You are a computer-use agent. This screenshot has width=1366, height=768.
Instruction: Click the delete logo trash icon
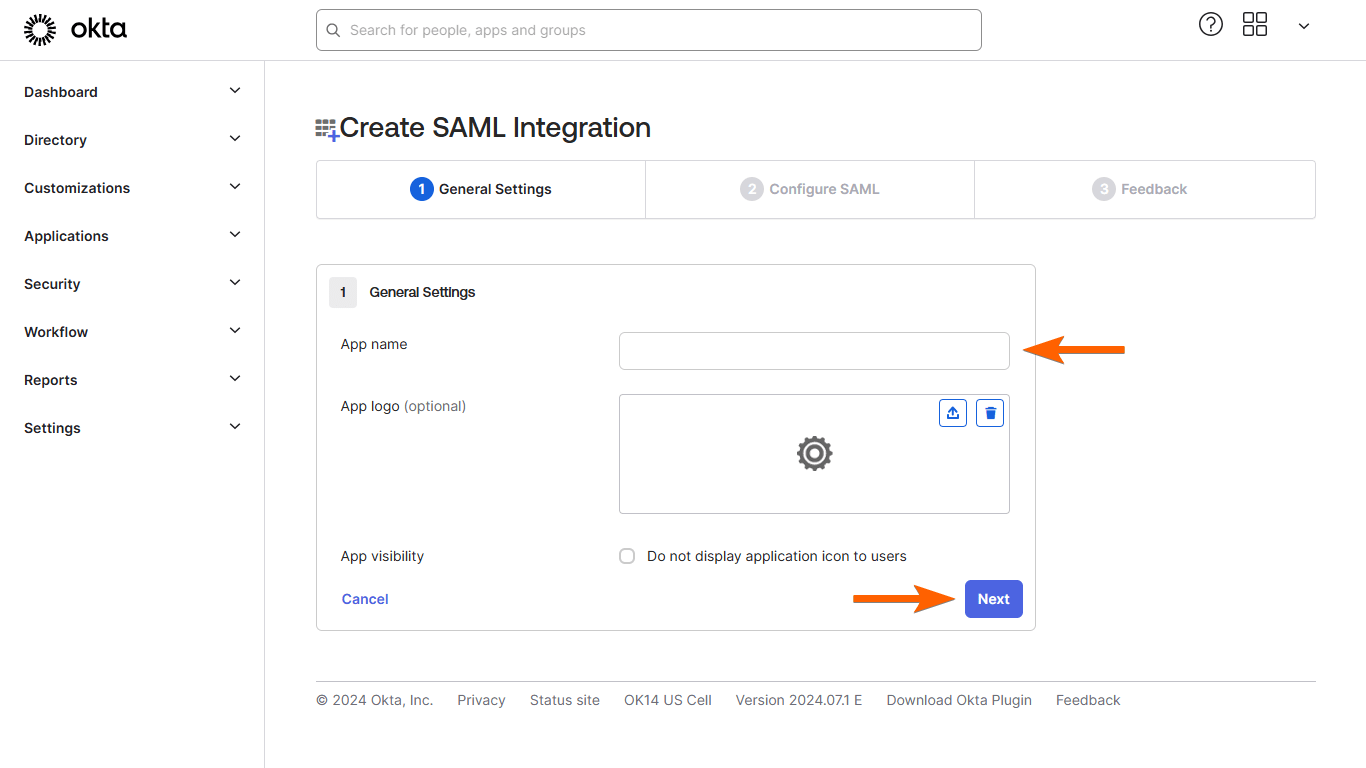click(990, 413)
